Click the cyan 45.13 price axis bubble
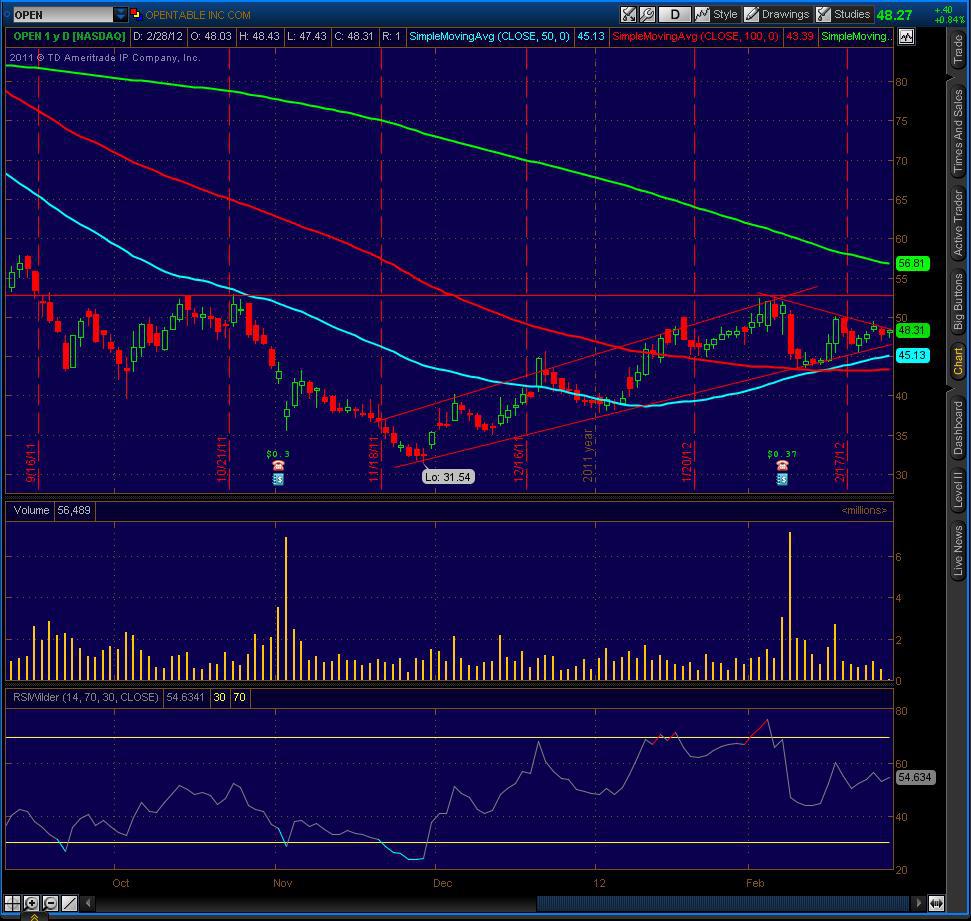Viewport: 971px width, 921px height. click(912, 356)
